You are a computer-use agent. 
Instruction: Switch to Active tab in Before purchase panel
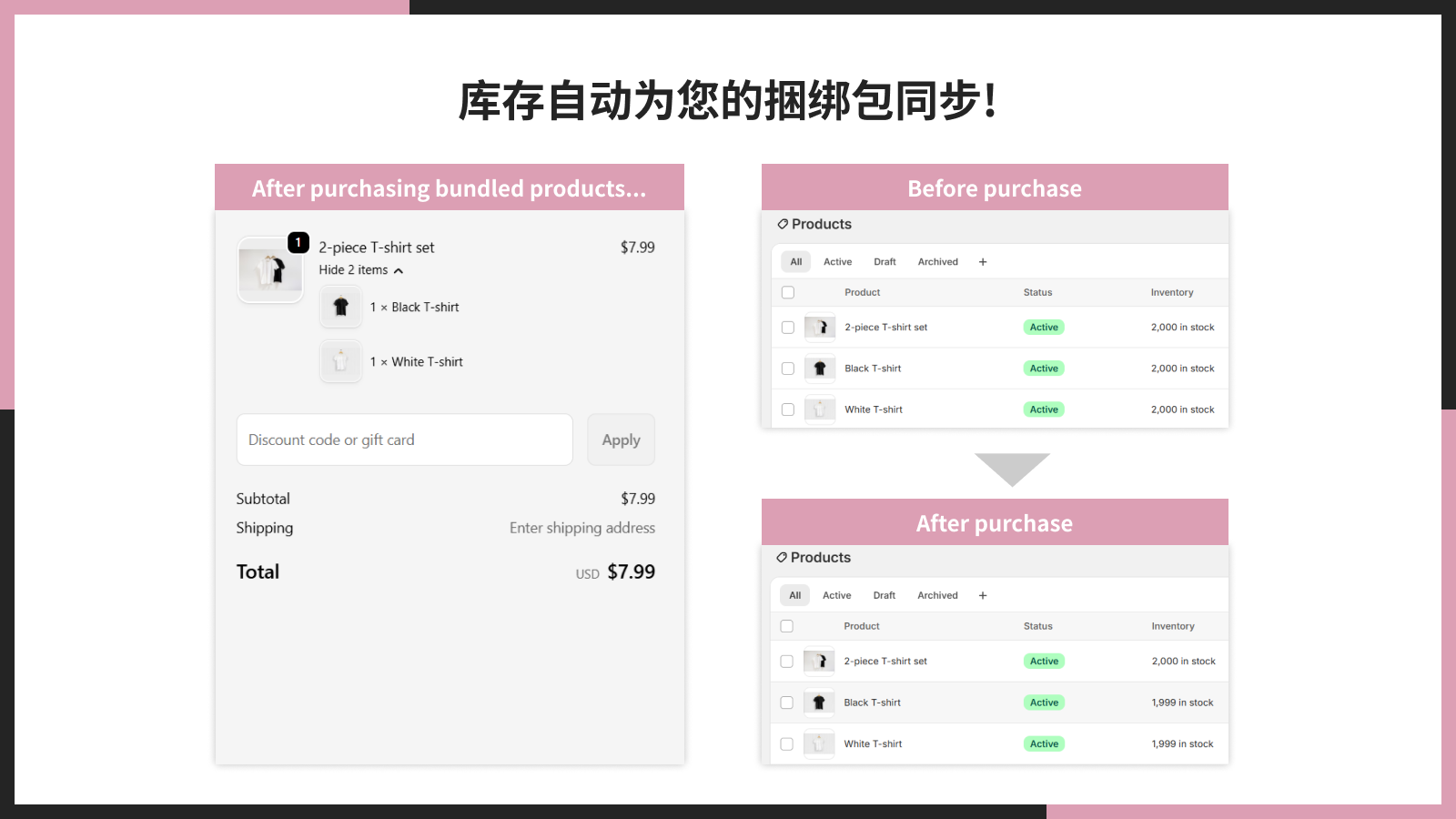pos(838,262)
